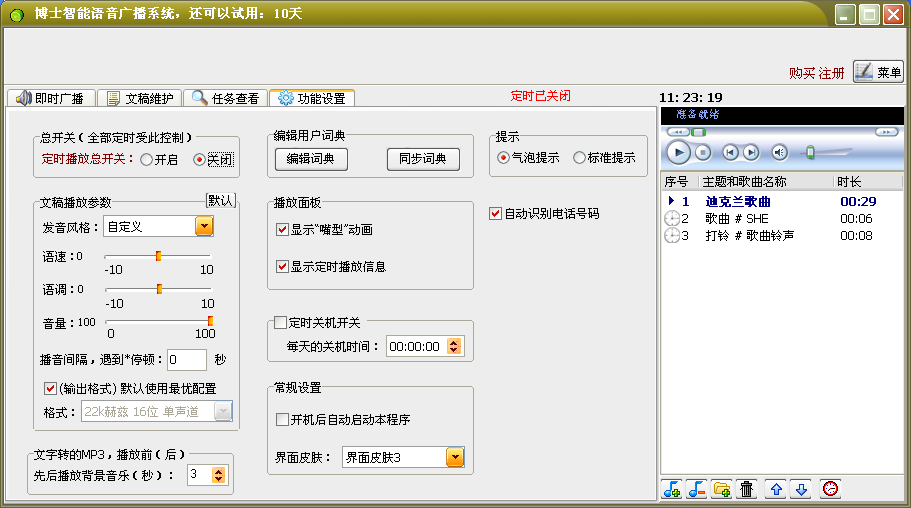Toggle 显示定时播放信息 checkbox

331,267
